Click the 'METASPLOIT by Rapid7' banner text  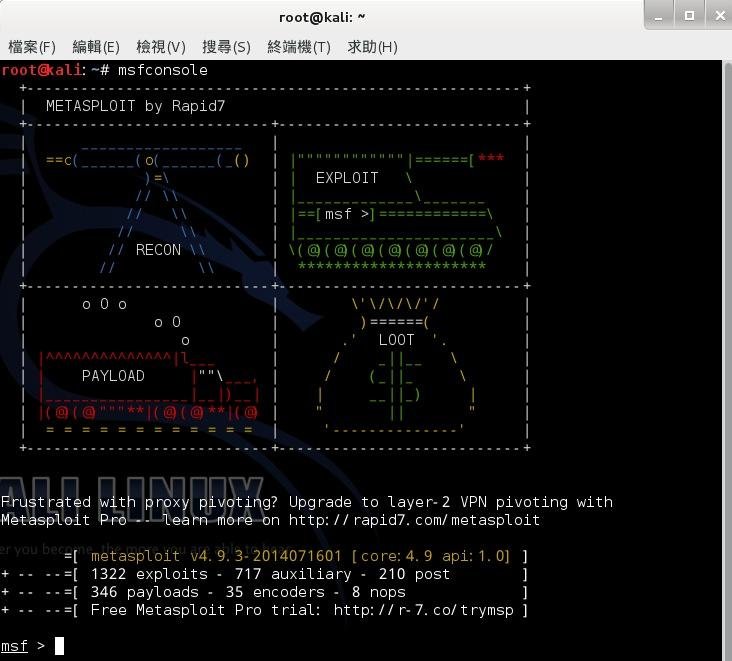coord(135,106)
